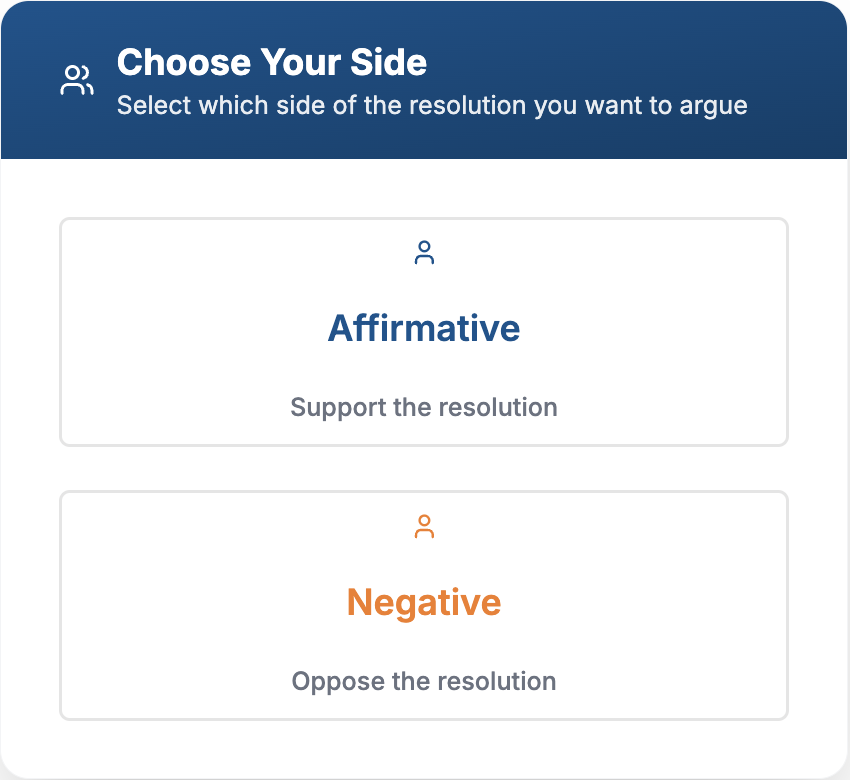
Task: Click the "Oppose the resolution" description
Action: point(424,681)
